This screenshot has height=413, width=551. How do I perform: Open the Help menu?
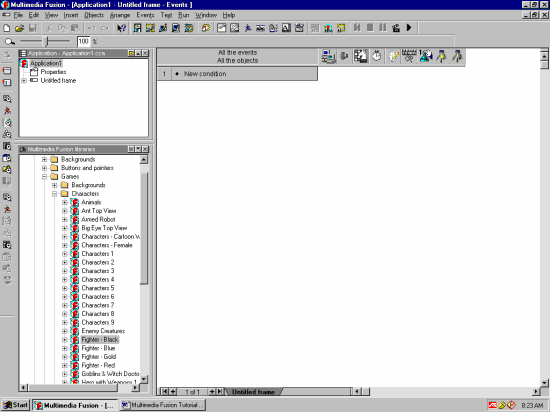pyautogui.click(x=229, y=15)
